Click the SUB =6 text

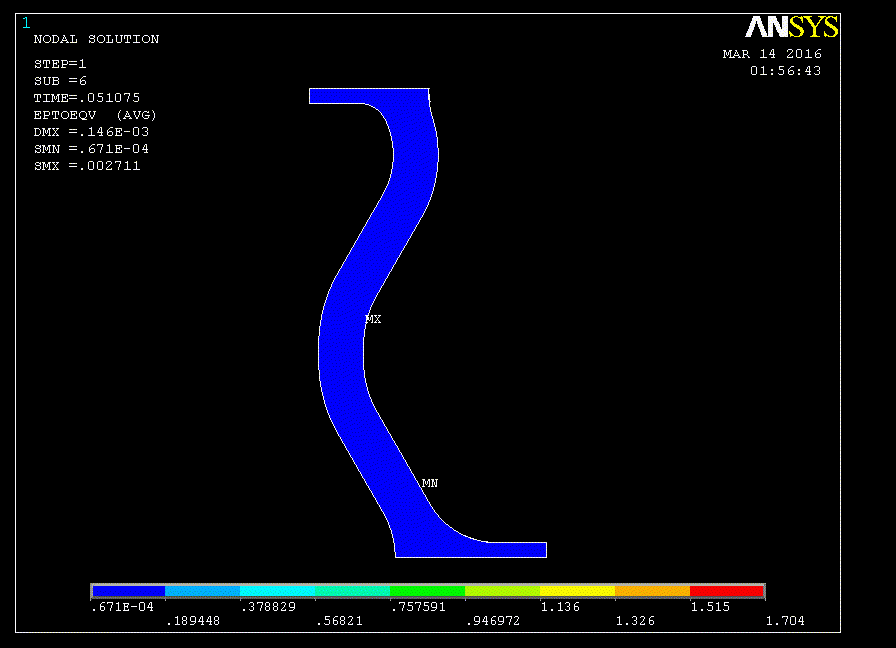pyautogui.click(x=60, y=81)
